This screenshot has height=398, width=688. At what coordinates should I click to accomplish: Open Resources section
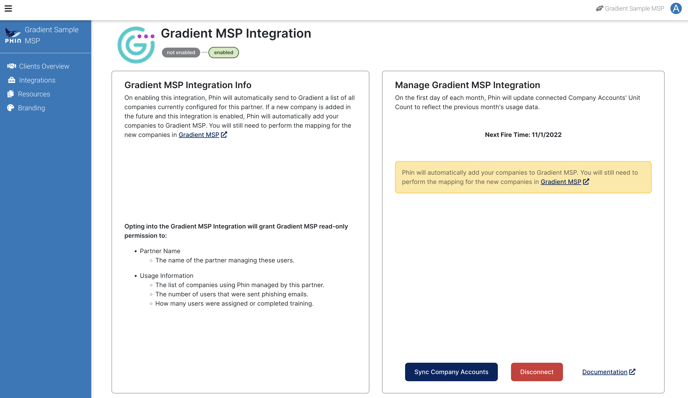pos(34,94)
